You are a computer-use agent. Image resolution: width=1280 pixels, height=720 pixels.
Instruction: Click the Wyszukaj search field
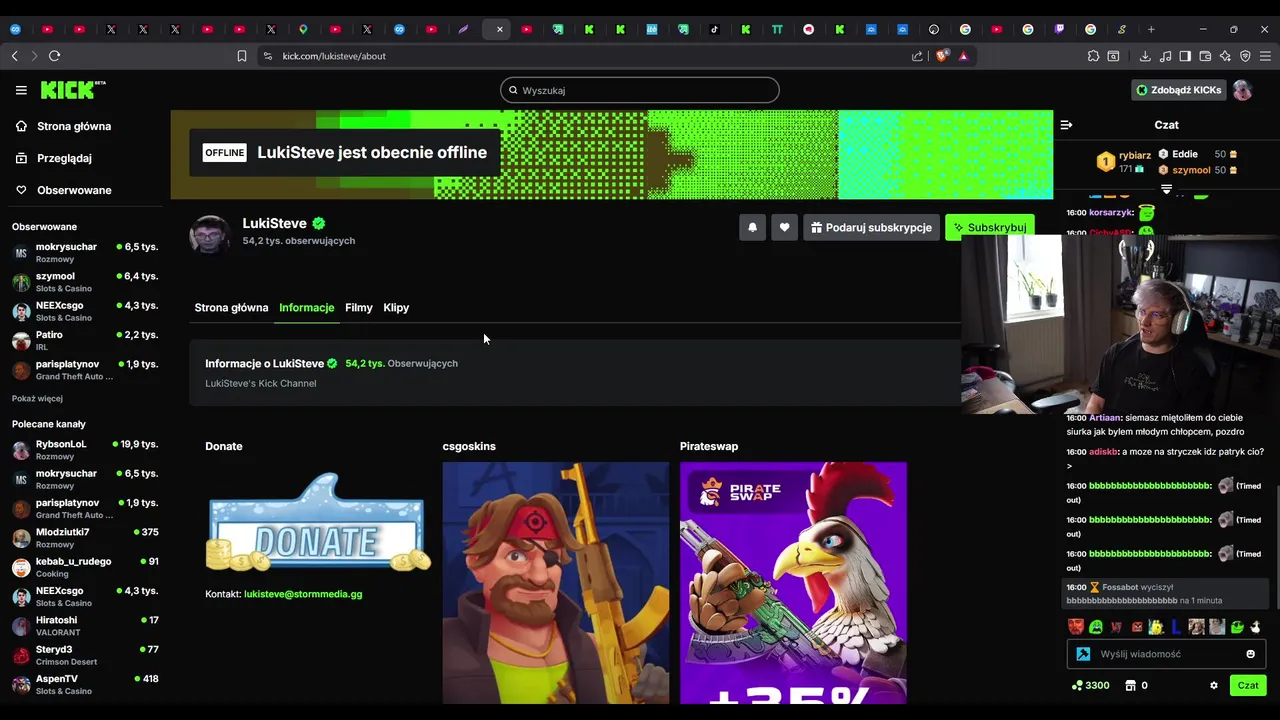(640, 90)
